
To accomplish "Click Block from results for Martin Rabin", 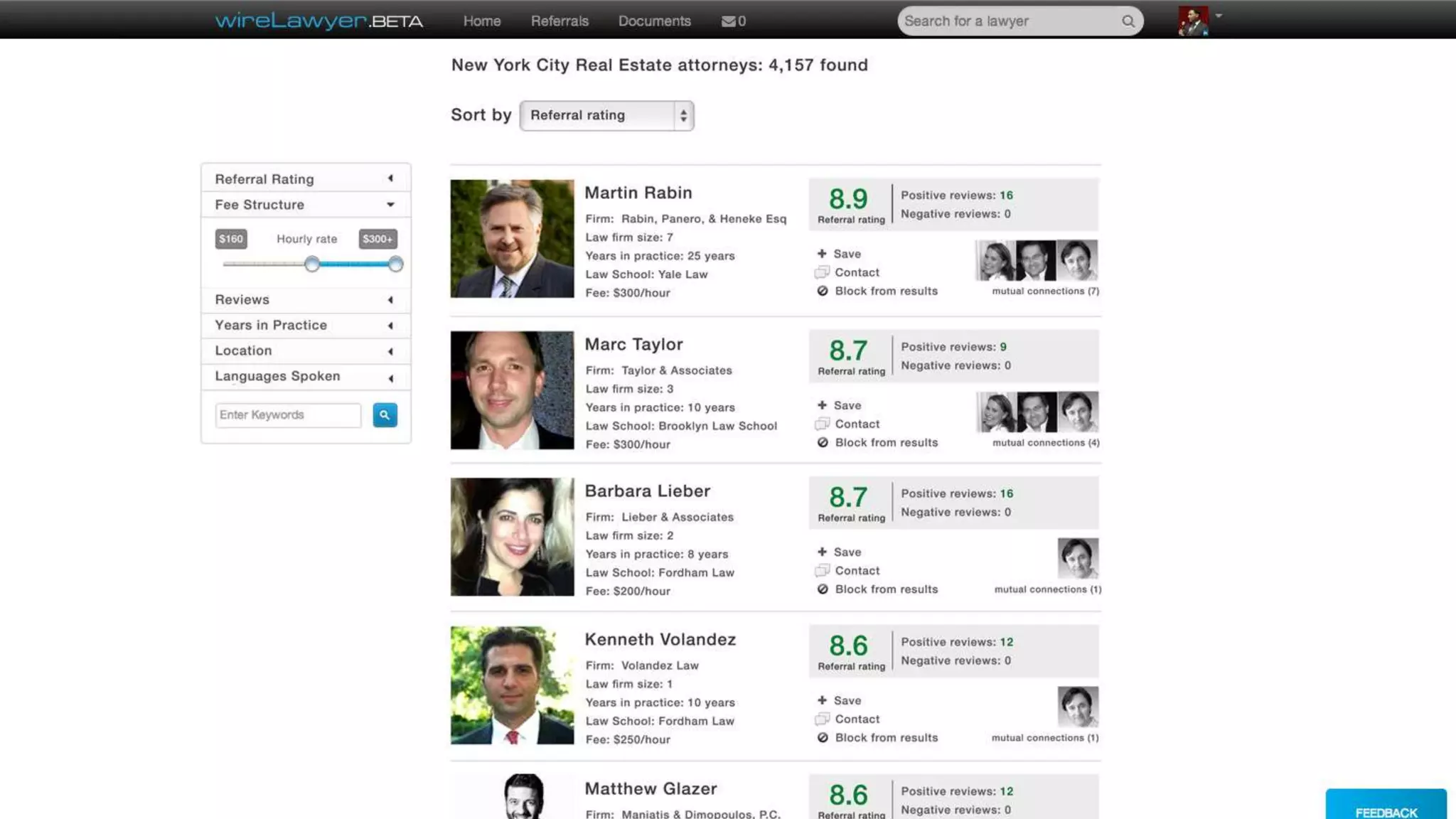I will click(x=885, y=291).
